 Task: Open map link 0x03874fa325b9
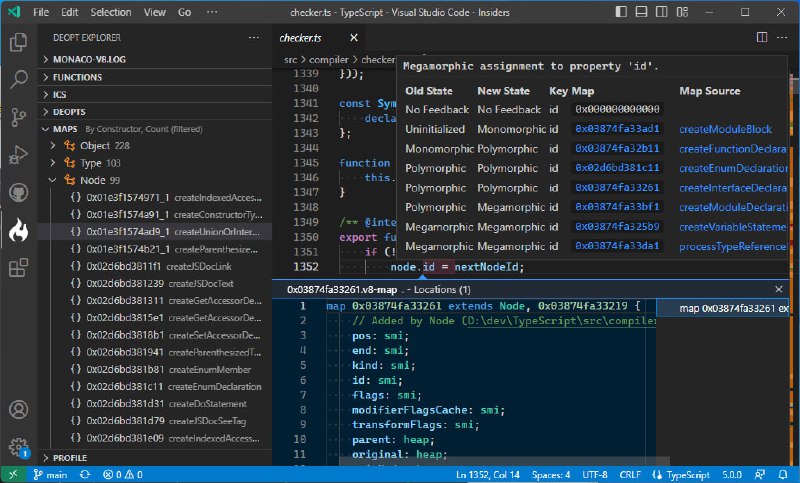click(617, 226)
